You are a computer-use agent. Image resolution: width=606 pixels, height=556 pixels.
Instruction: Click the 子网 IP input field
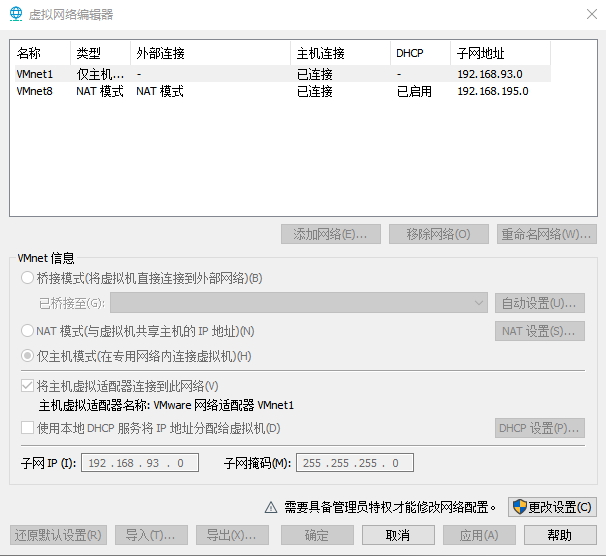(x=142, y=463)
